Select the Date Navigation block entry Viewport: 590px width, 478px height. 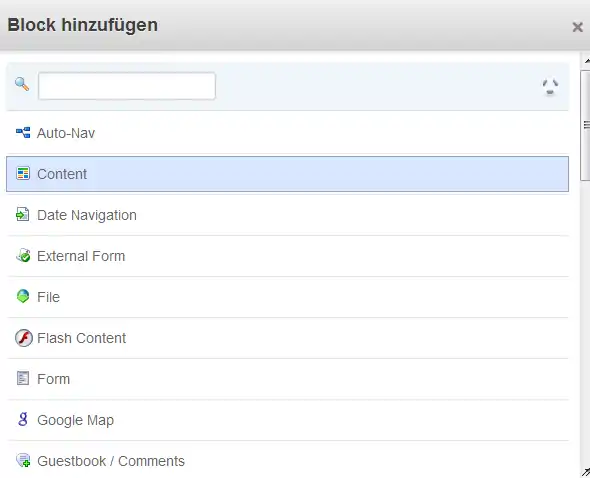(287, 215)
